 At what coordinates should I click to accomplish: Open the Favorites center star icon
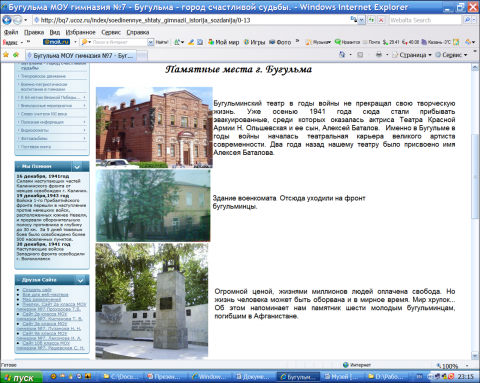(x=6, y=55)
